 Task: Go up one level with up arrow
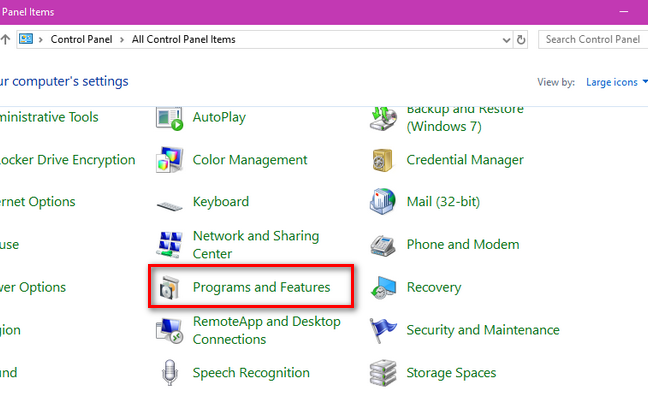pos(5,39)
